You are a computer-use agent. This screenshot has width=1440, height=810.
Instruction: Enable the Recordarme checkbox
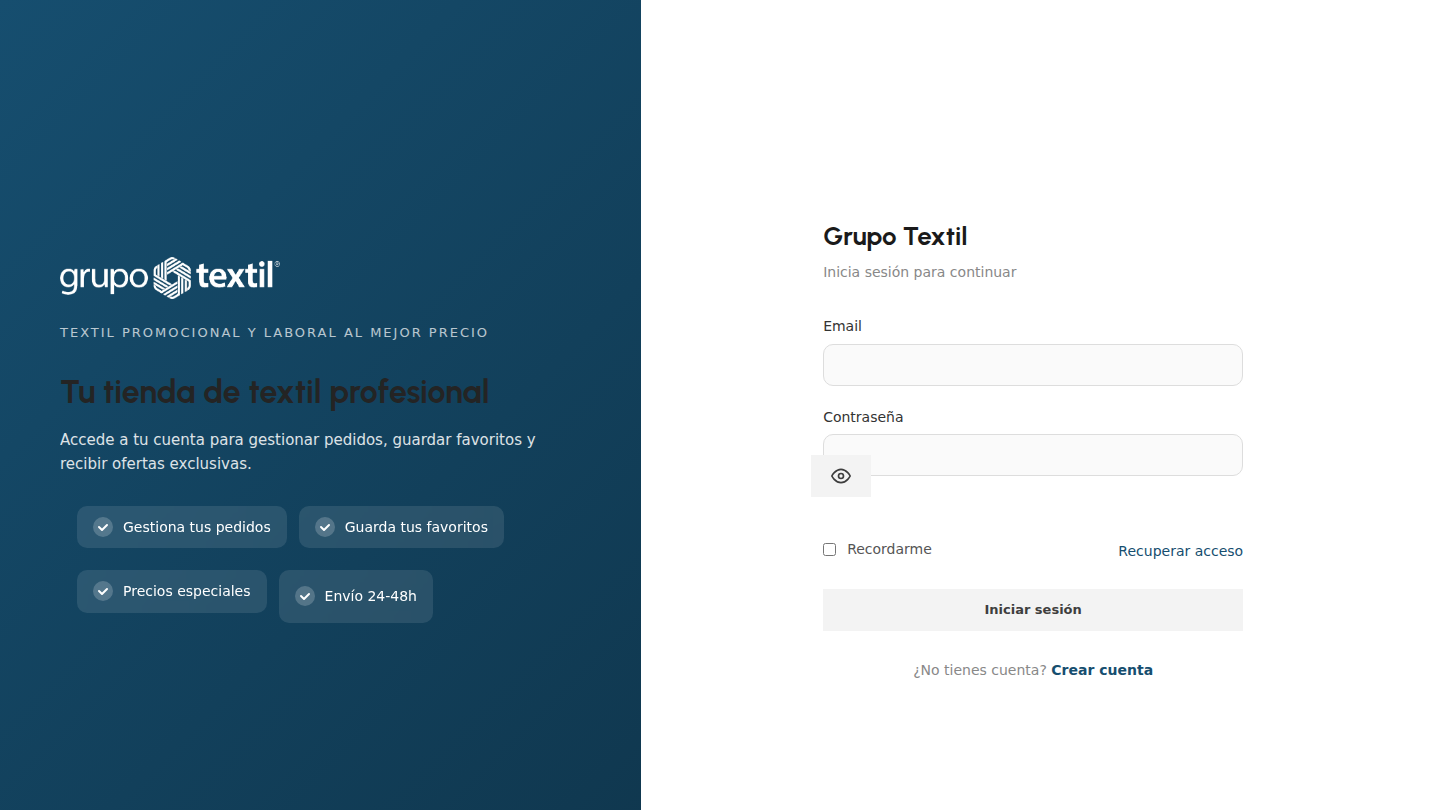click(x=829, y=549)
